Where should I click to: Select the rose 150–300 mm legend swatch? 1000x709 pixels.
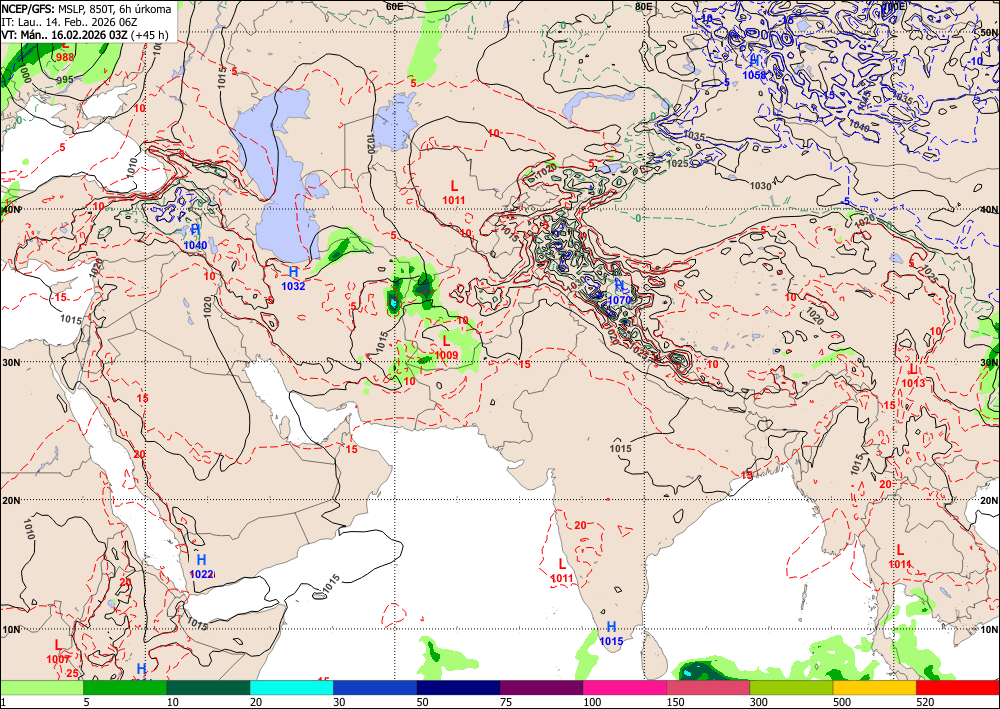(708, 688)
